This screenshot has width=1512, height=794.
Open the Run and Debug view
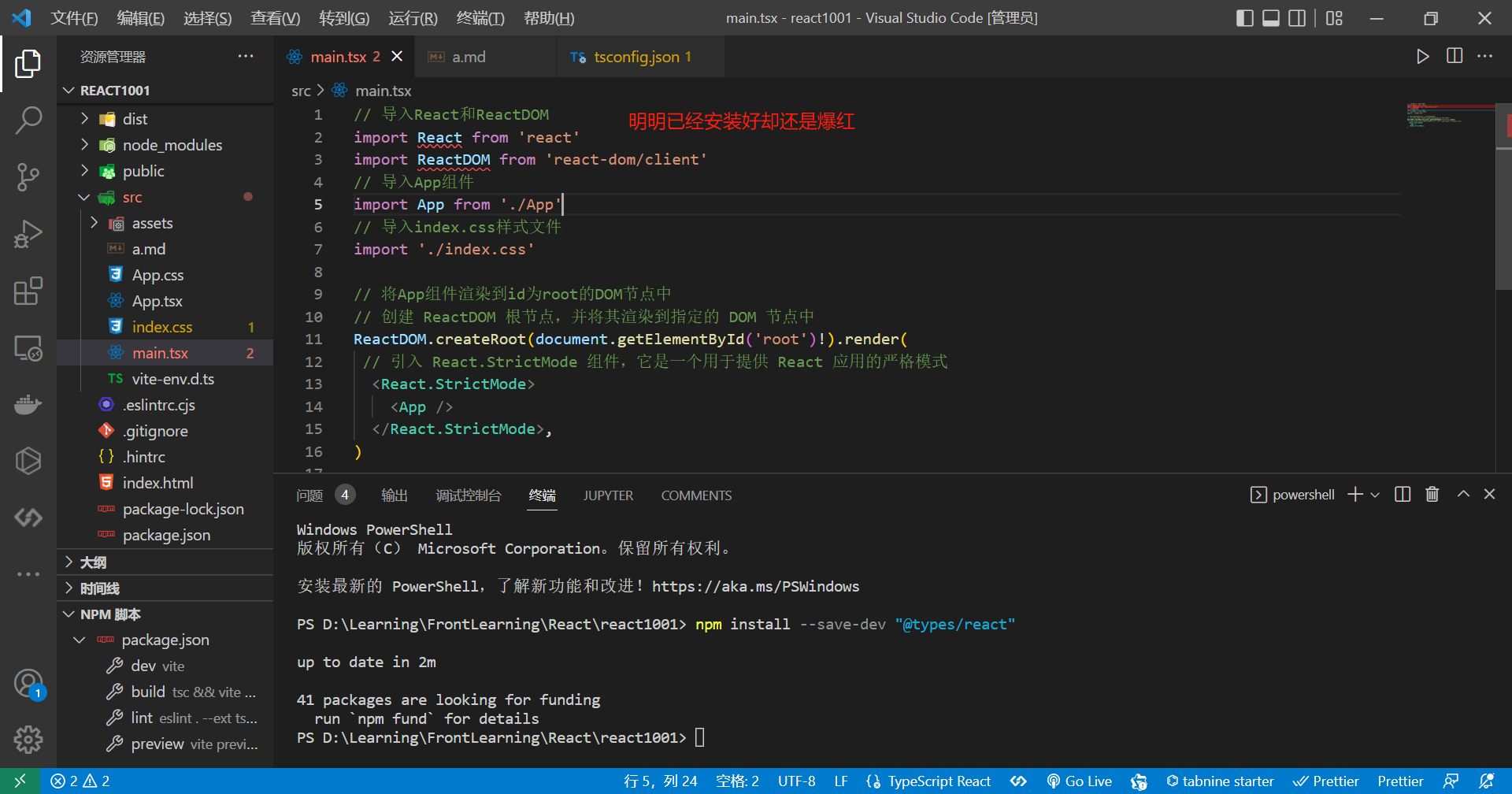click(x=28, y=234)
